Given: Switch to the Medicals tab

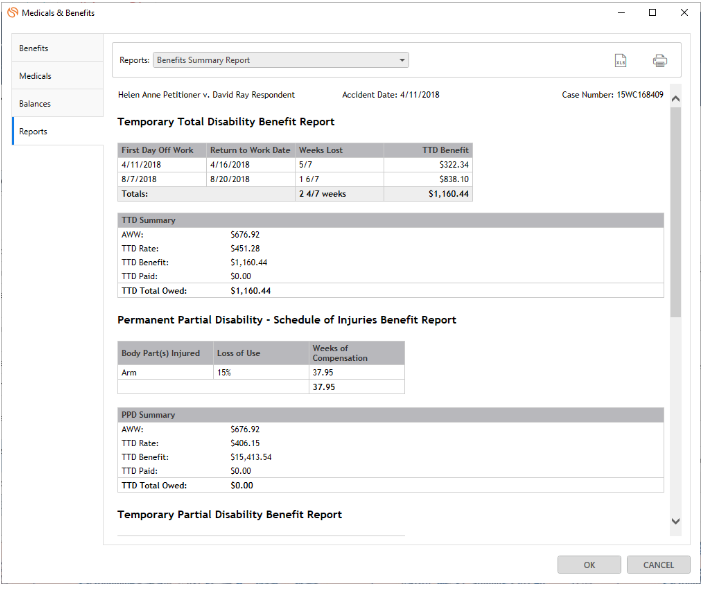Looking at the screenshot, I should (57, 76).
